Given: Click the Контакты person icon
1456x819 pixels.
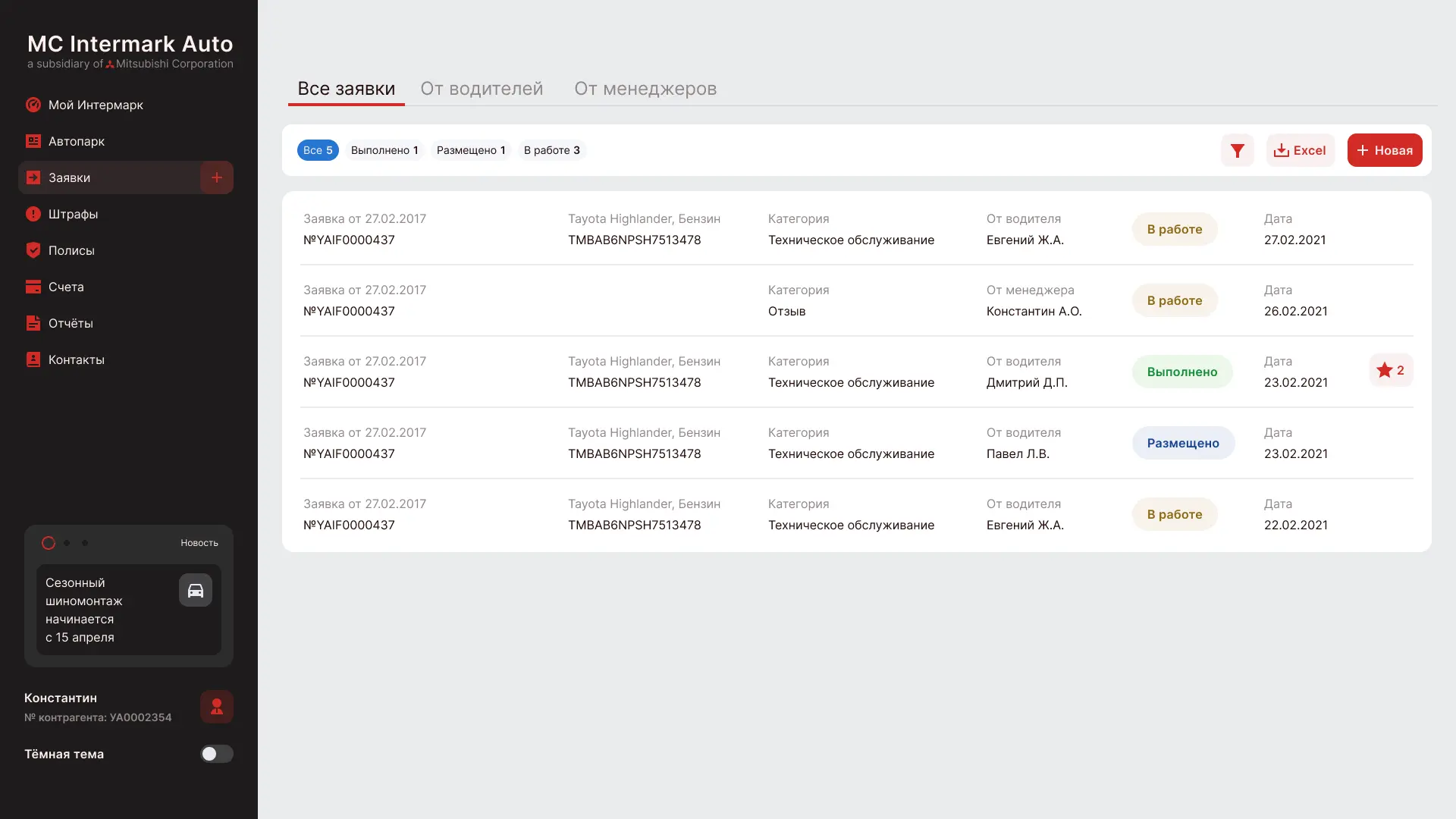Looking at the screenshot, I should 33,359.
